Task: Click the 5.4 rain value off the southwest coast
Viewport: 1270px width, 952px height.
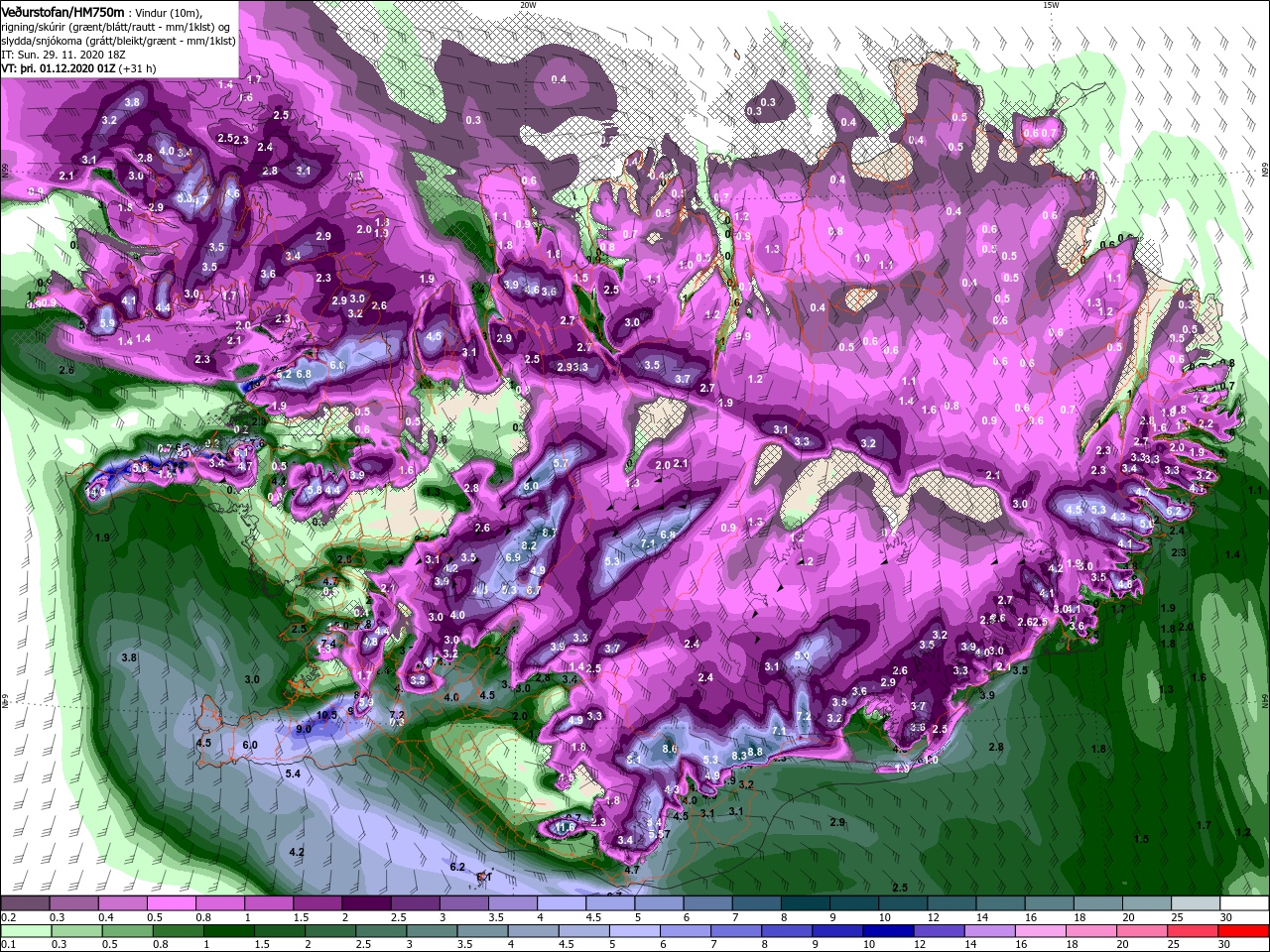Action: pyautogui.click(x=293, y=773)
